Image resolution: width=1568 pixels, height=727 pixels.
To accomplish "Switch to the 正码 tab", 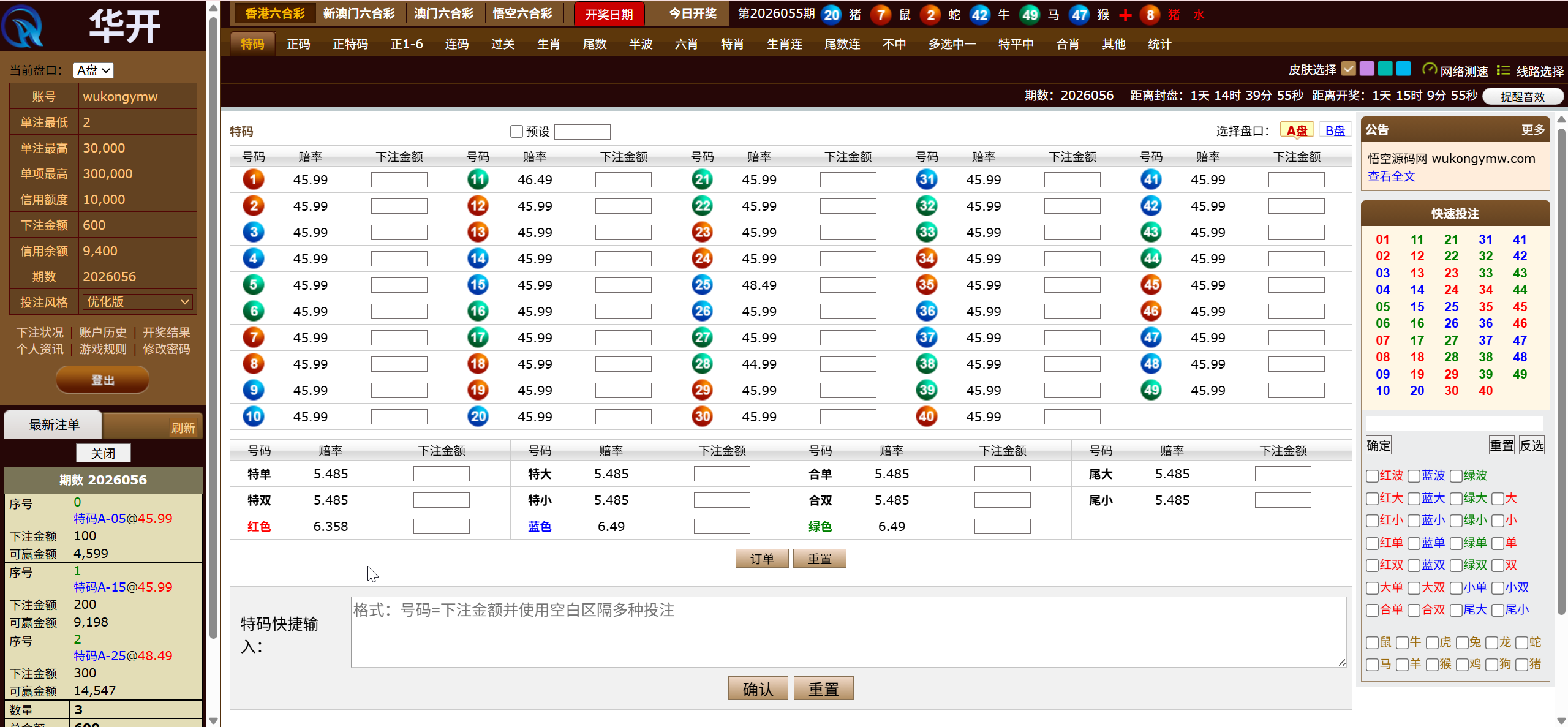I will [298, 44].
